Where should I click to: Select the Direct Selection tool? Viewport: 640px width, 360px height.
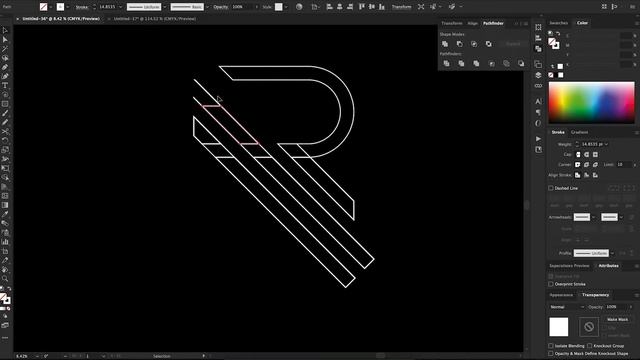click(5, 40)
